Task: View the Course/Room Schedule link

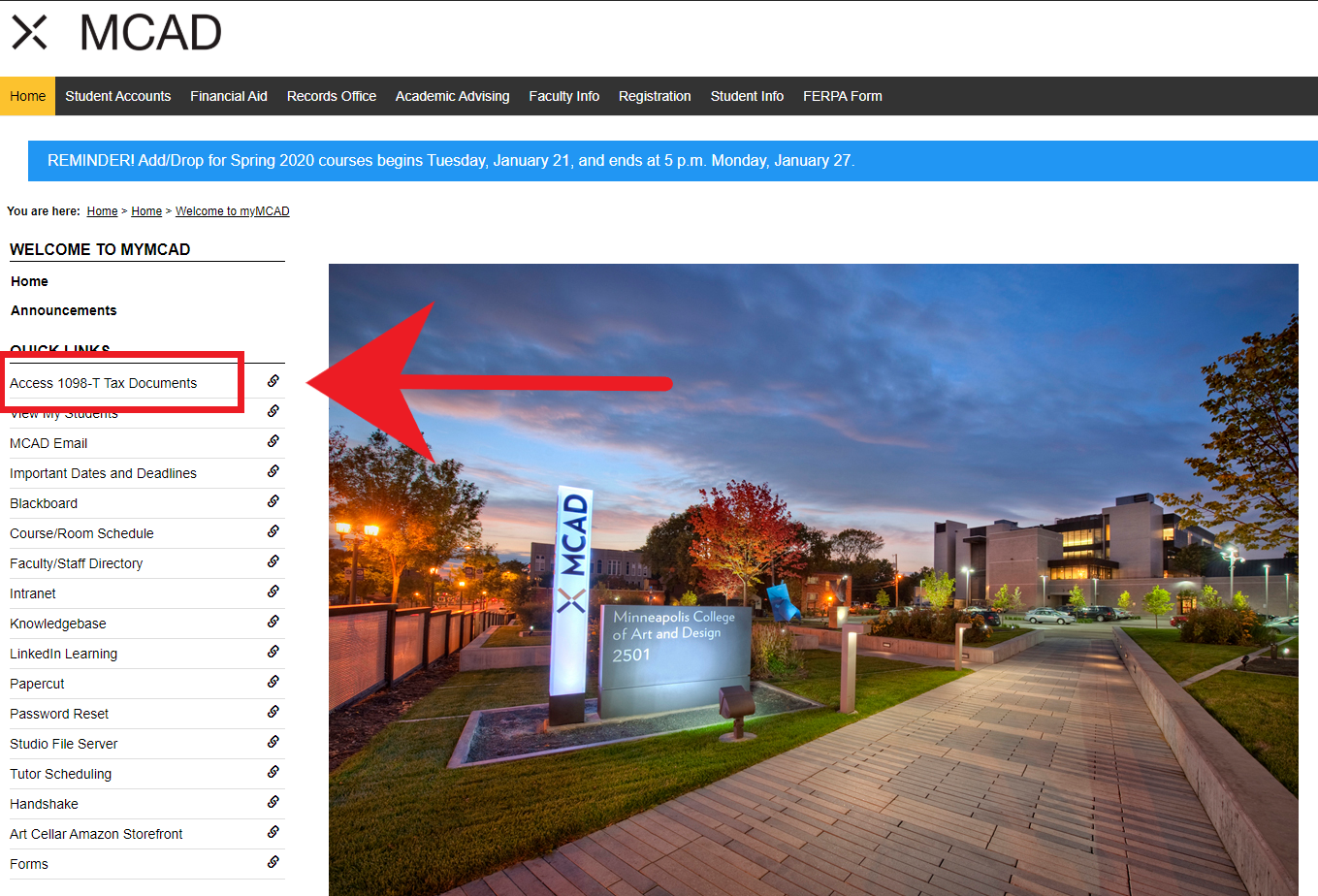Action: [81, 533]
